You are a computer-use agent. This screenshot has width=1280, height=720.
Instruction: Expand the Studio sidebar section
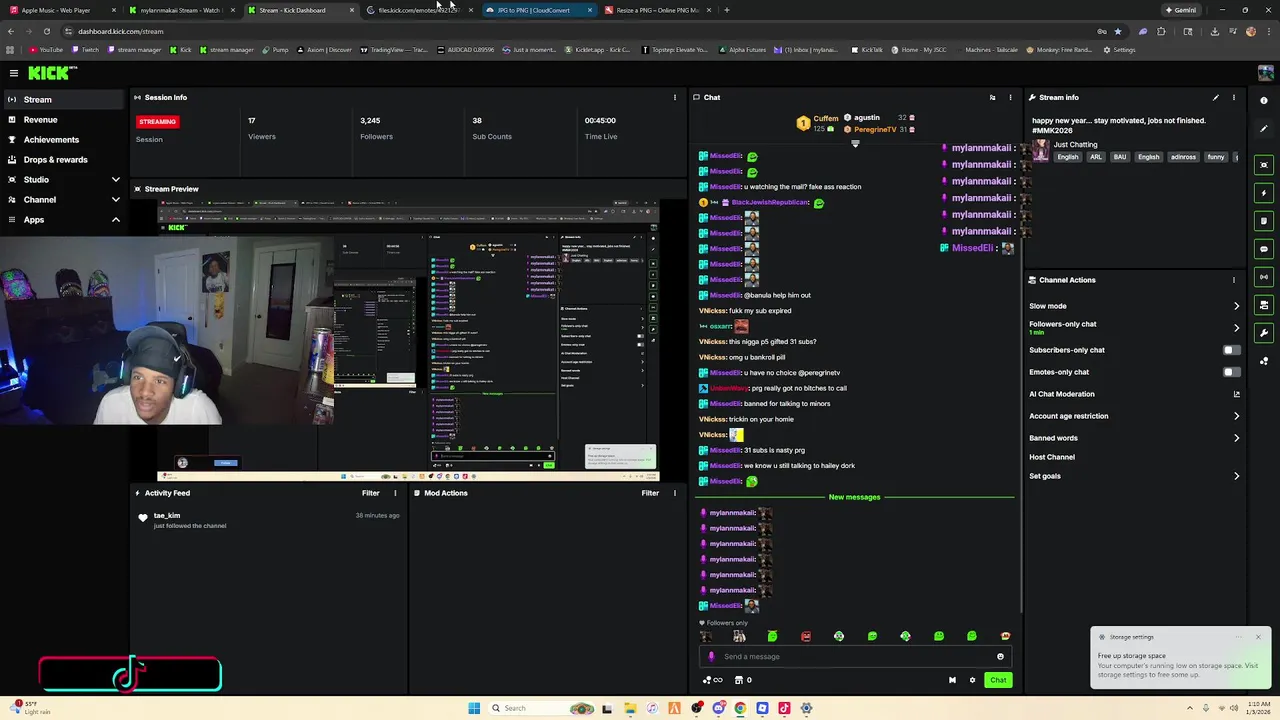point(115,180)
